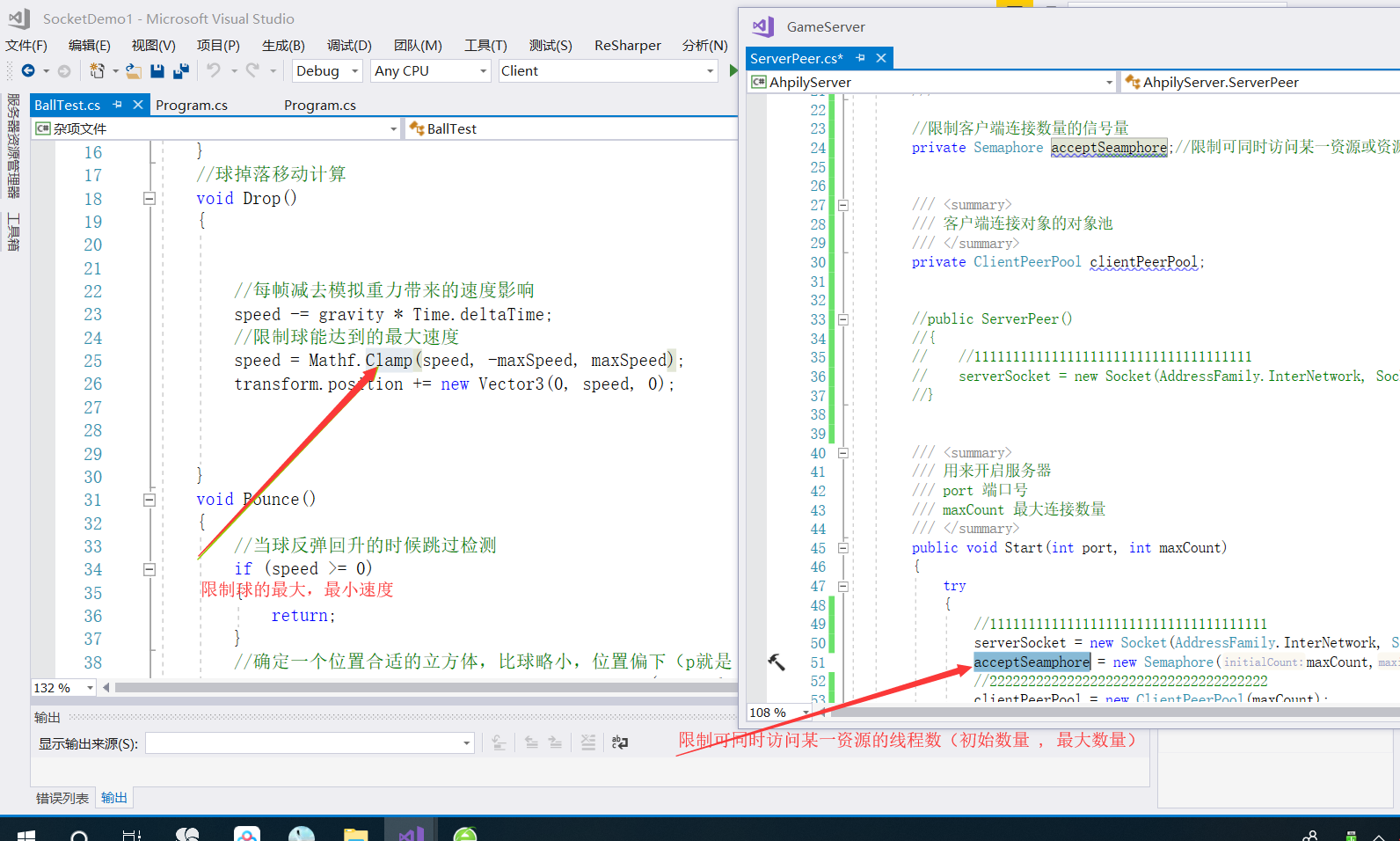Collapse the if (speed >= 0) block

pos(149,569)
